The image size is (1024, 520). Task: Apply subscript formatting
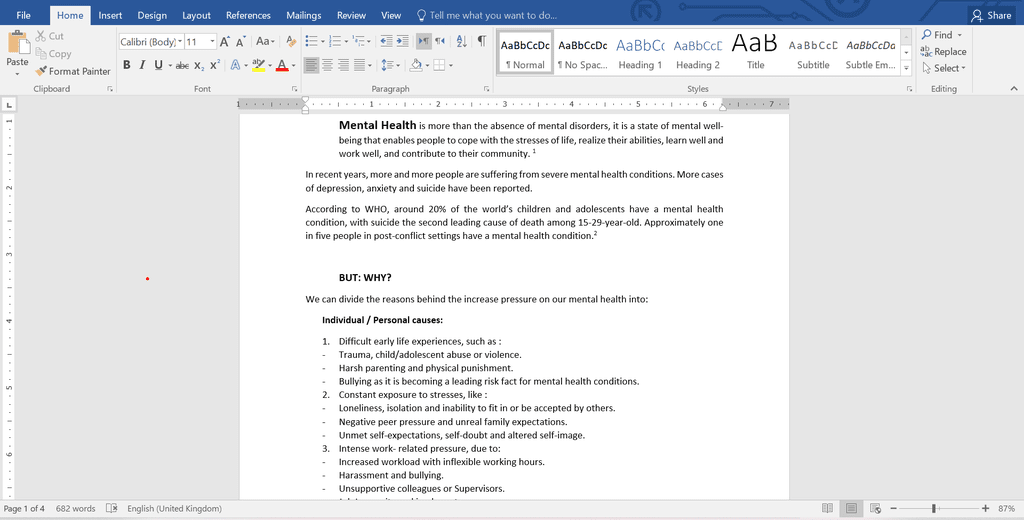point(199,65)
